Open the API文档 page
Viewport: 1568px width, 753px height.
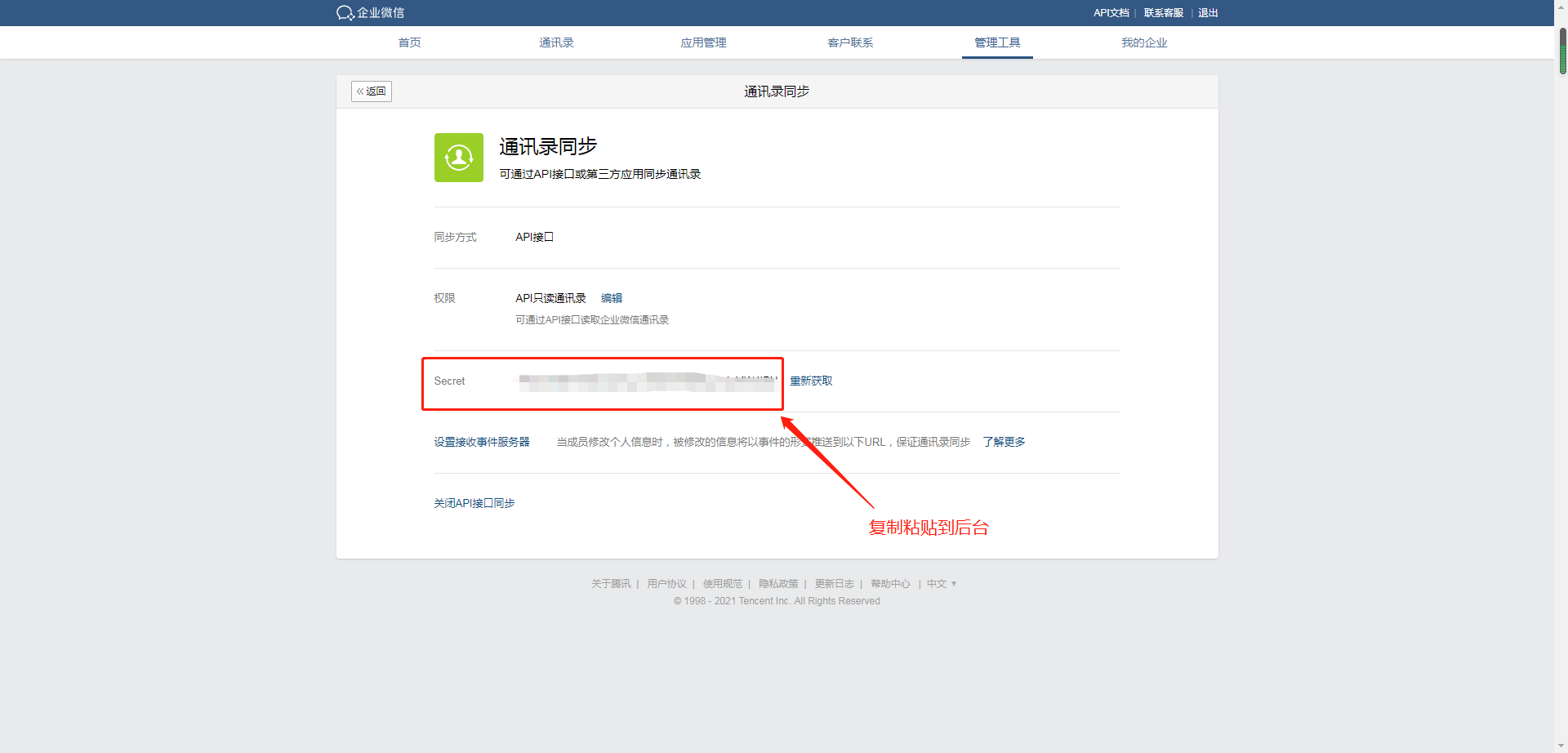(1111, 12)
